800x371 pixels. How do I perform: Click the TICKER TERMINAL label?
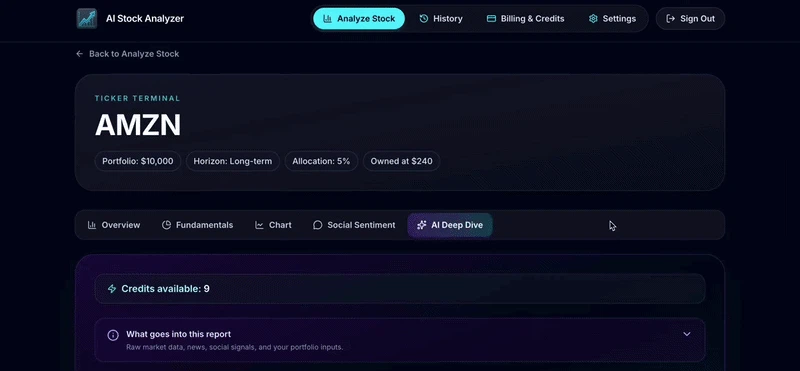138,98
